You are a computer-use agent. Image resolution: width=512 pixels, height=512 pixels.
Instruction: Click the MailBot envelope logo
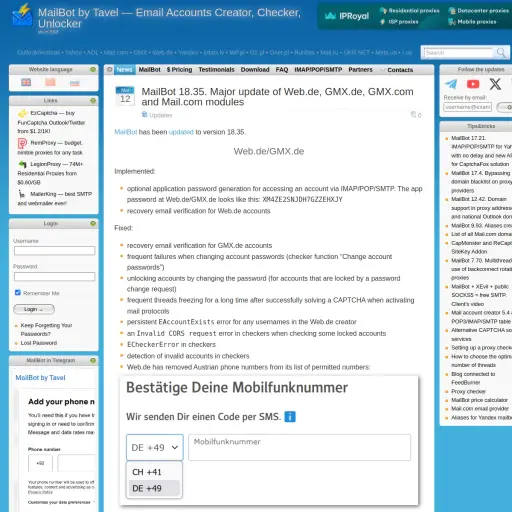pos(22,15)
